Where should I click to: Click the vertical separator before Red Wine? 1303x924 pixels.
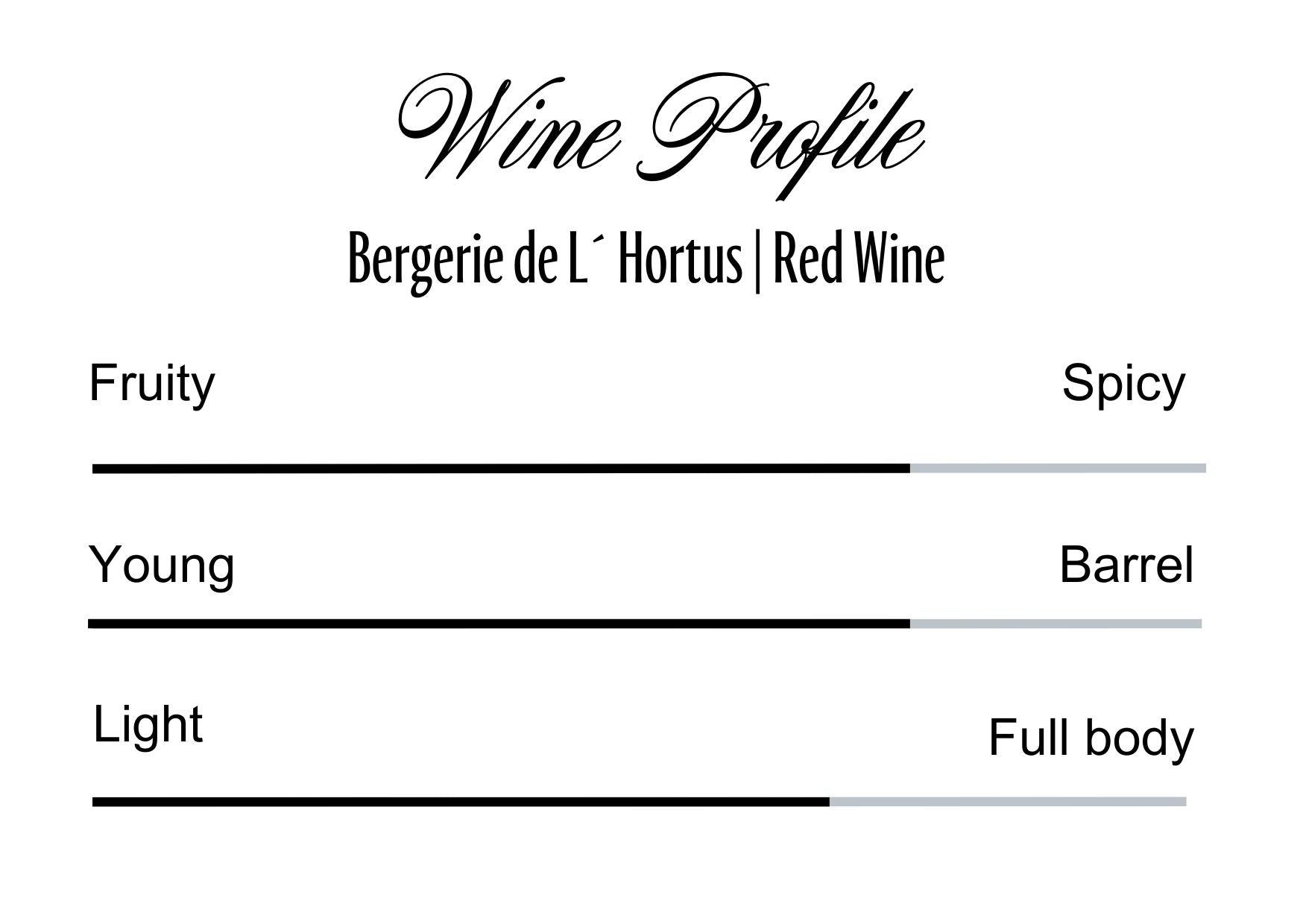[757, 261]
